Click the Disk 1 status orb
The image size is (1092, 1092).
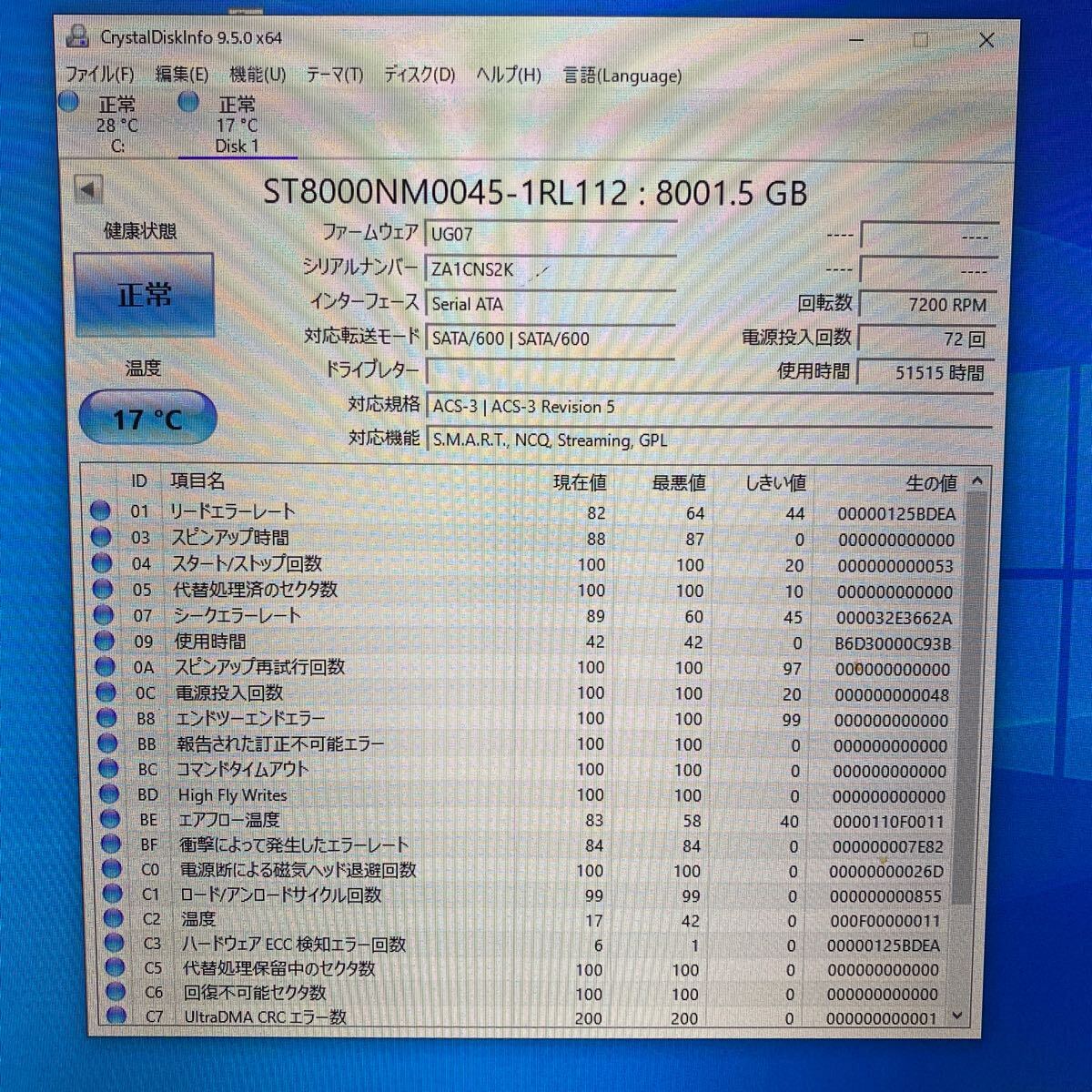[188, 102]
